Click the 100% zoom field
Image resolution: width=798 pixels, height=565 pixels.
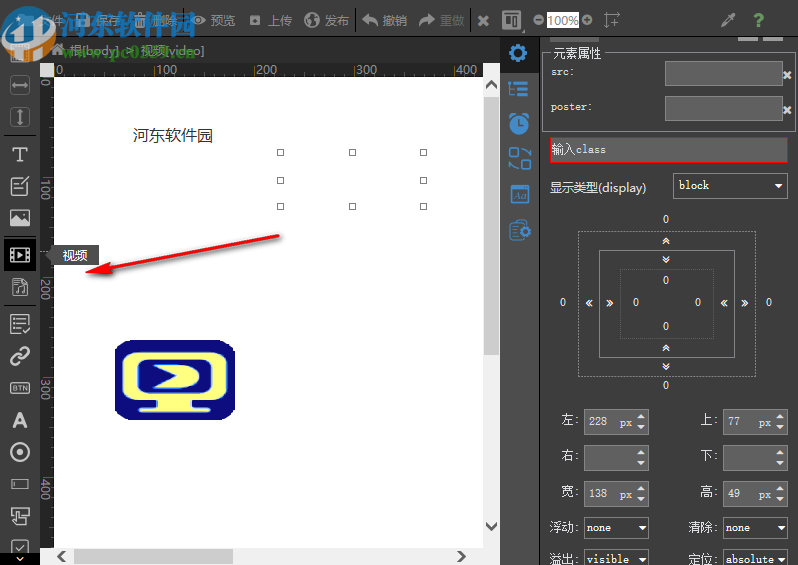pyautogui.click(x=562, y=20)
